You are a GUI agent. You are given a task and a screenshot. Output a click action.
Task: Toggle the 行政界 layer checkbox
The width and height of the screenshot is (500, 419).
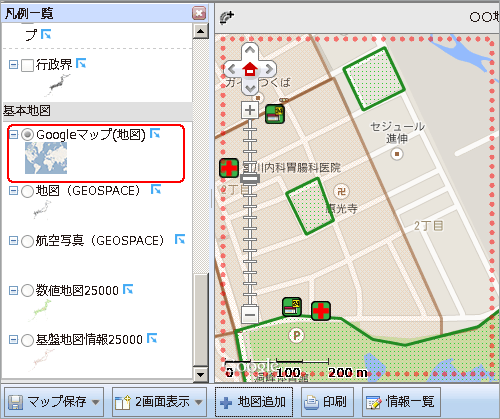[x=27, y=65]
